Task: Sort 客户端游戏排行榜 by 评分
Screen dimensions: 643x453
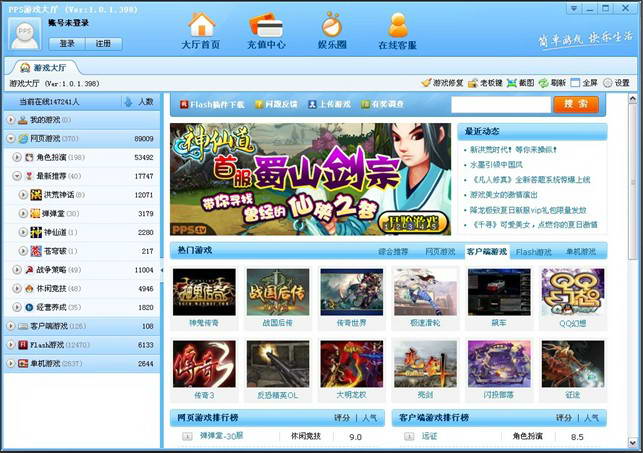Action: coord(564,418)
